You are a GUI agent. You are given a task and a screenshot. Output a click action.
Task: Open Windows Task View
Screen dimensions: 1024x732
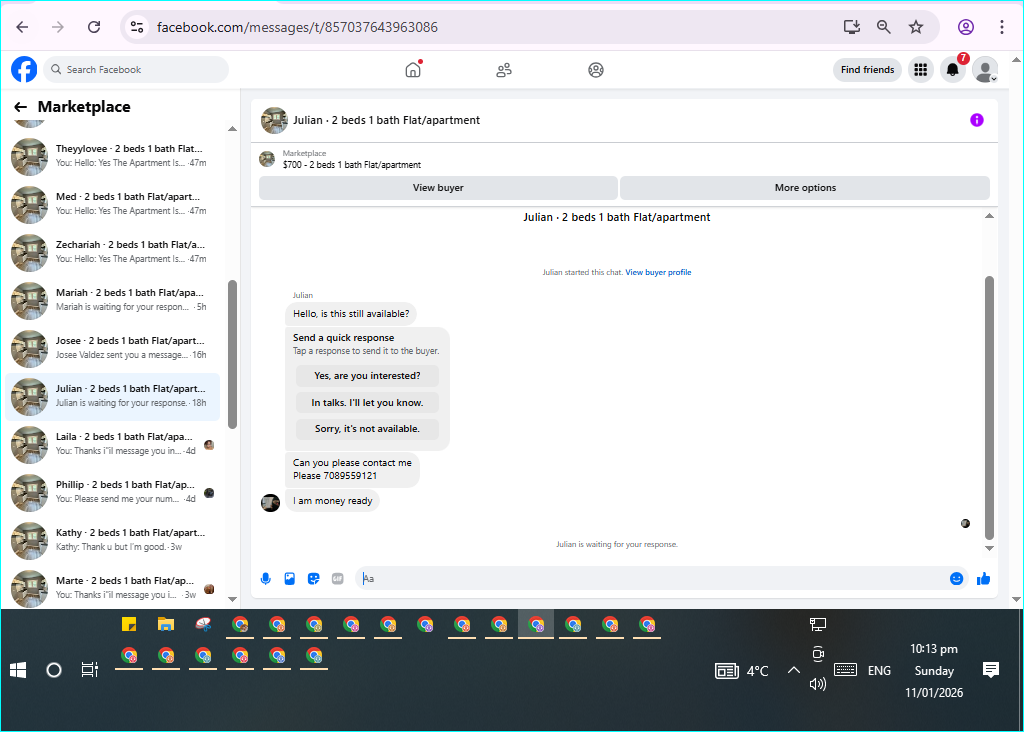(89, 670)
